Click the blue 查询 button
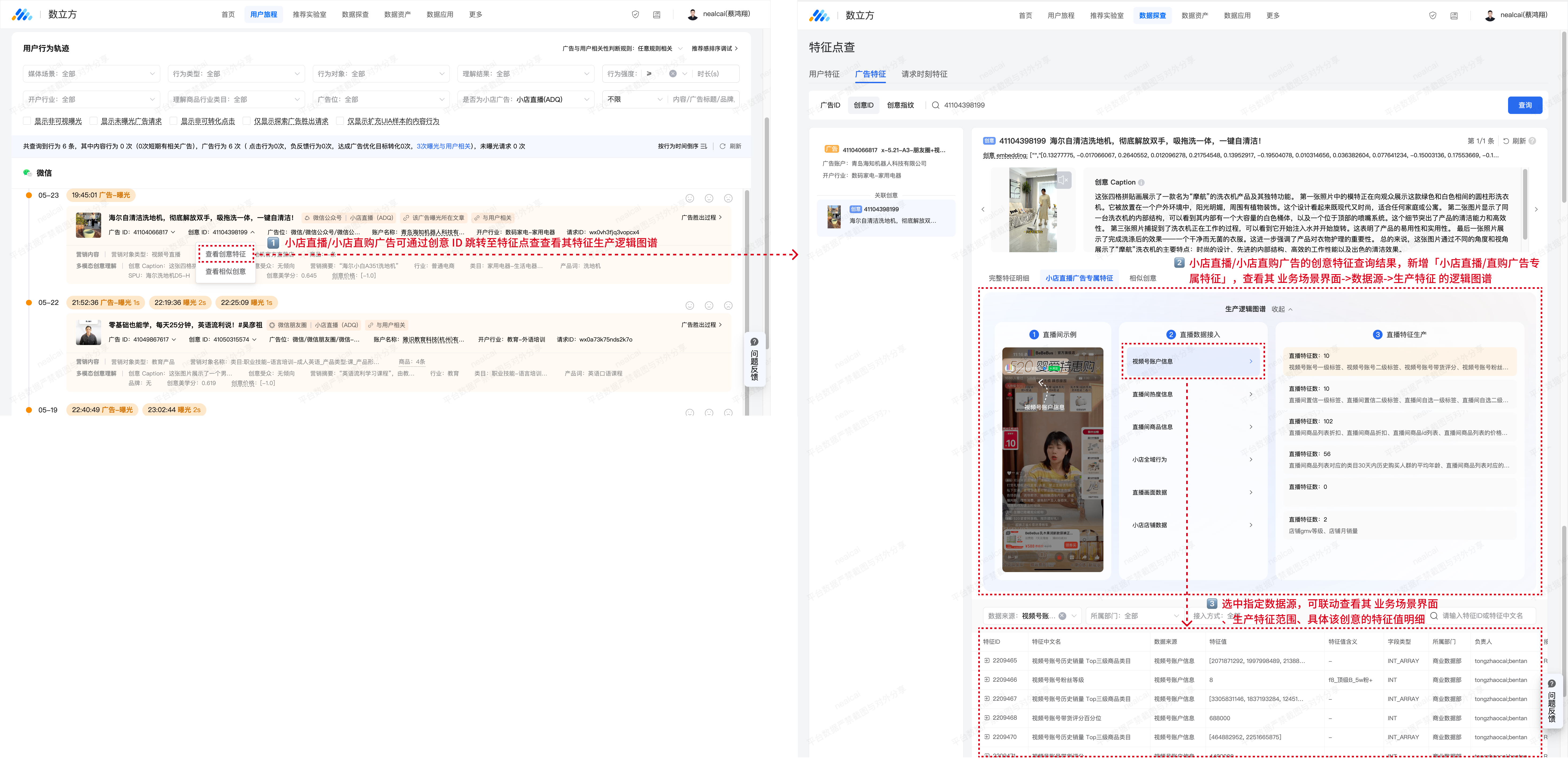The height and width of the screenshot is (759, 1568). tap(1524, 105)
